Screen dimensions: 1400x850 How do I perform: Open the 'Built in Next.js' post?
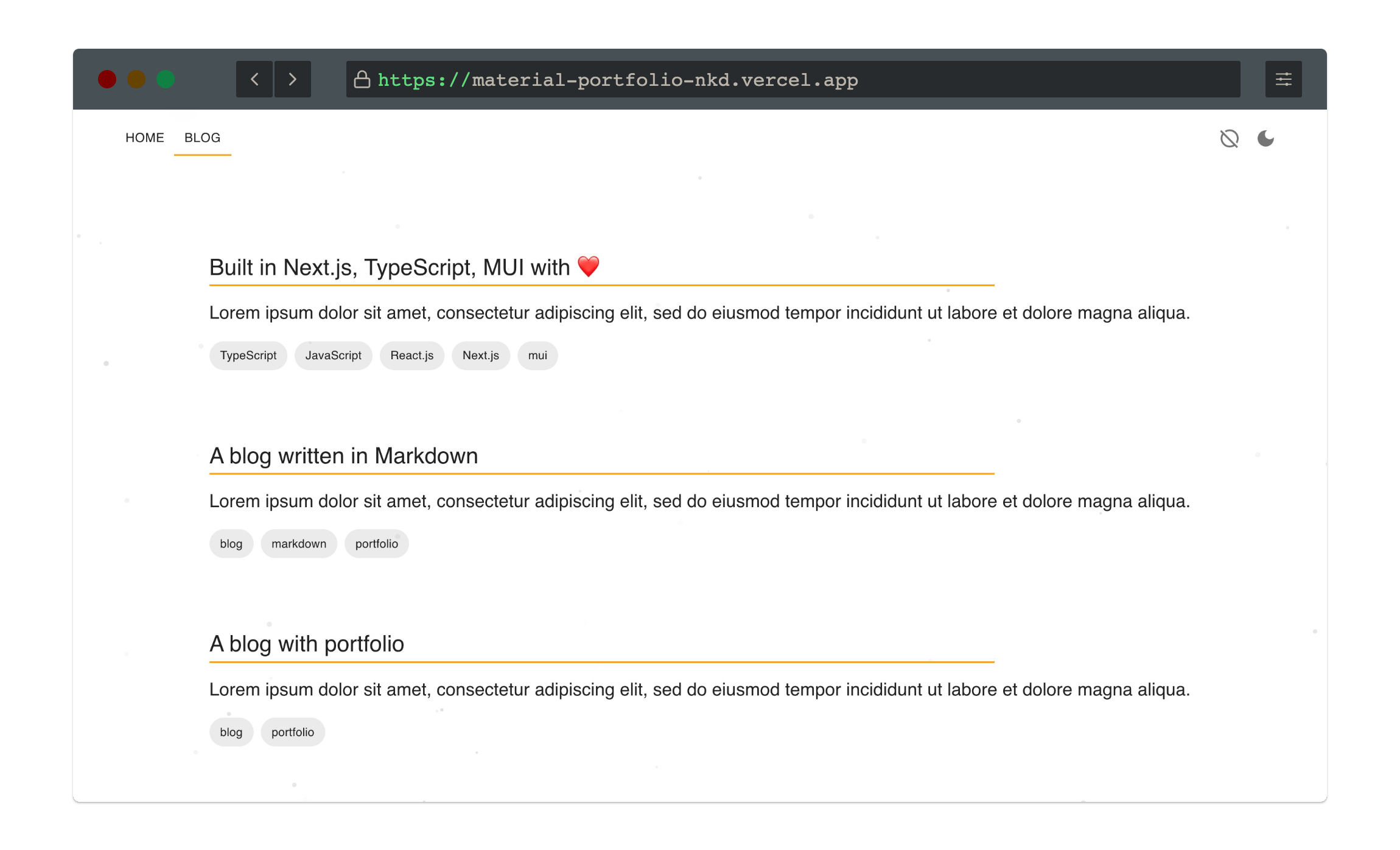tap(390, 268)
